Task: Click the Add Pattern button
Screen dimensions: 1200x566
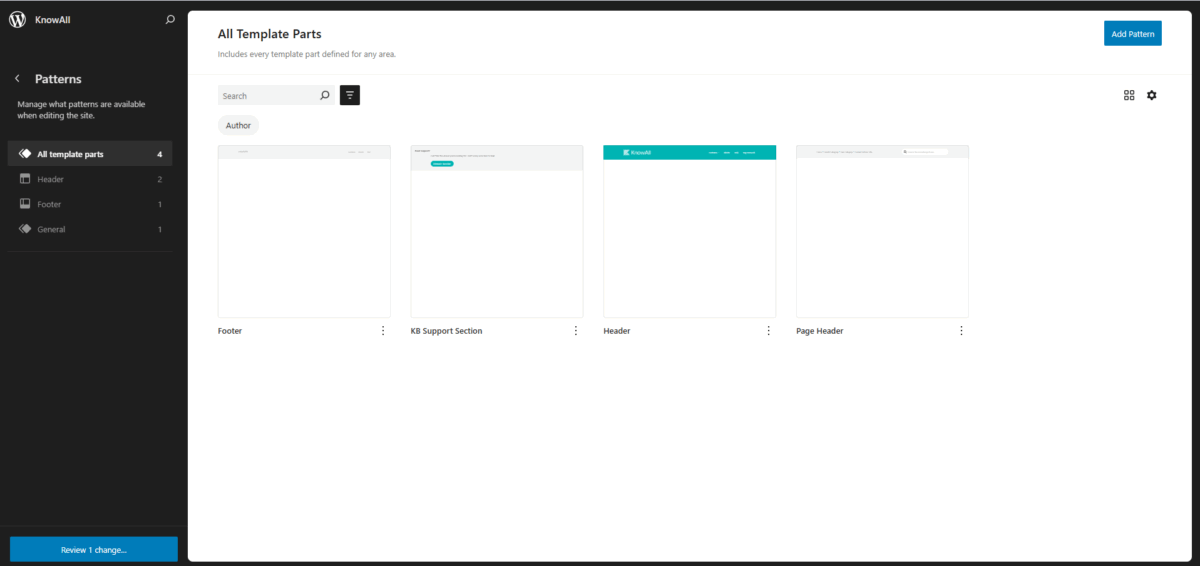Action: (x=1133, y=34)
